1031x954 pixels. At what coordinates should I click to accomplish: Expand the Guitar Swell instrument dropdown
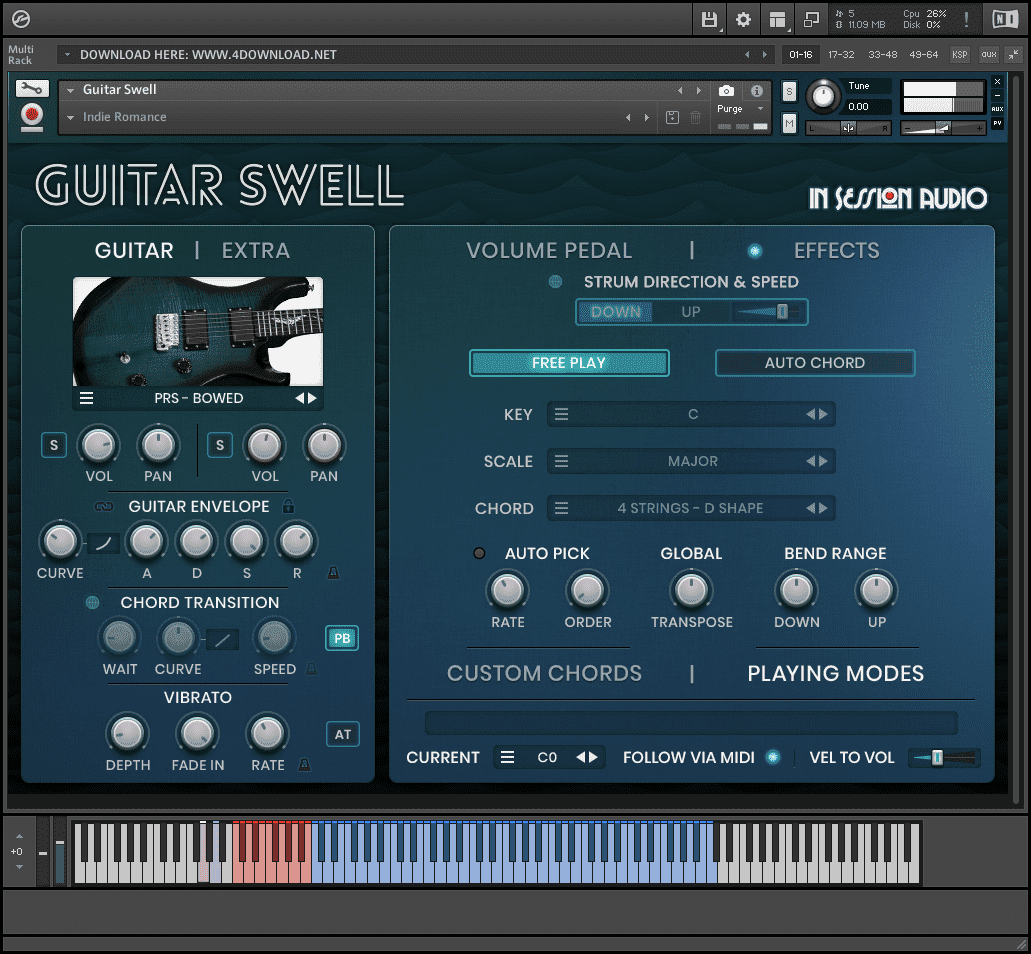[70, 90]
